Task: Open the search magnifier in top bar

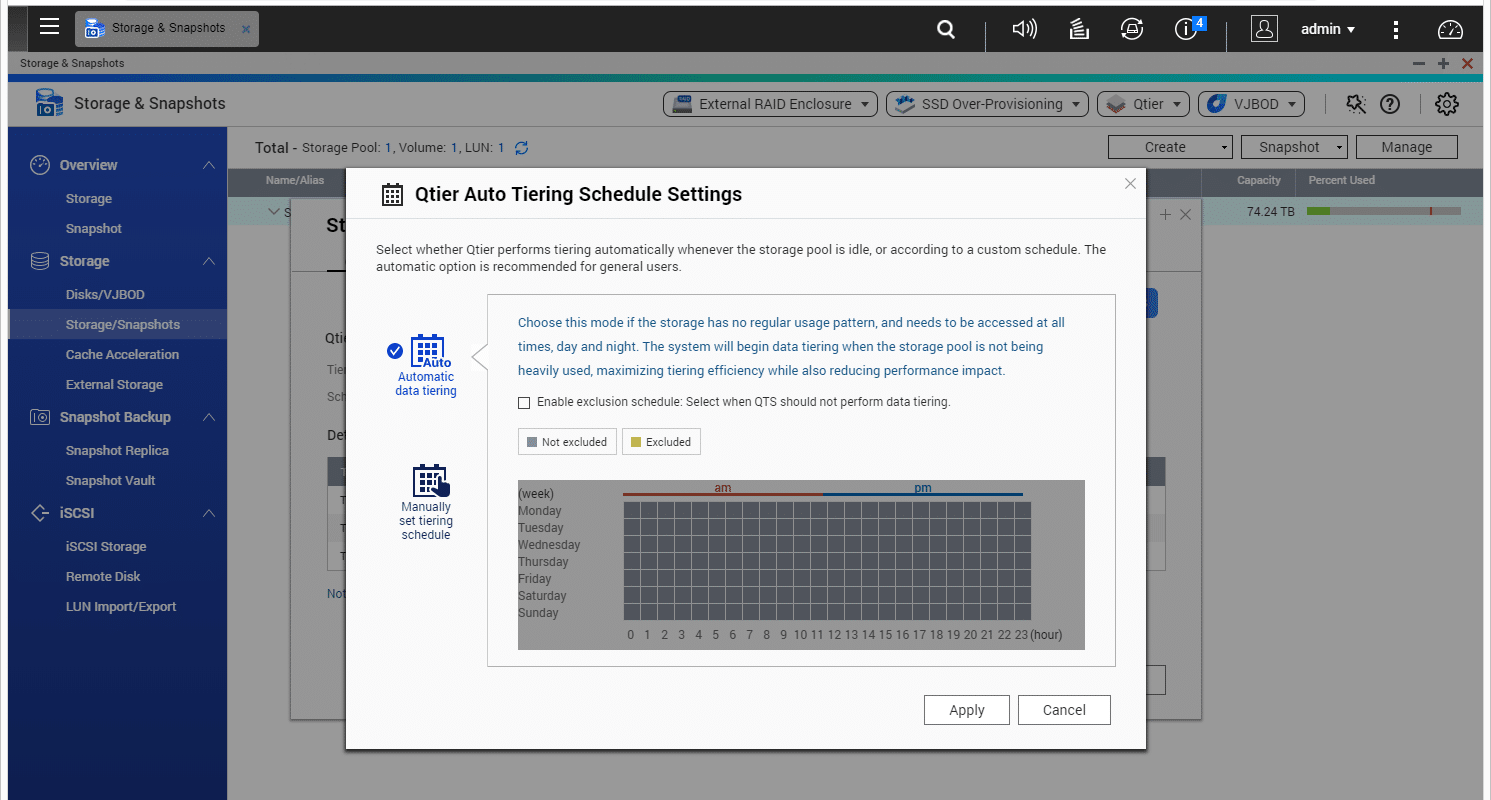Action: pos(946,30)
